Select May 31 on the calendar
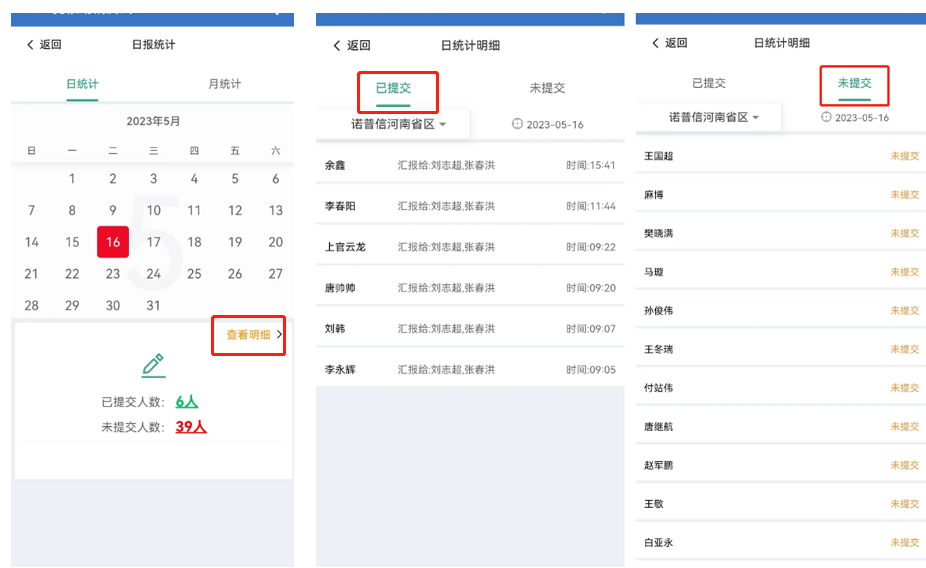The width and height of the screenshot is (926, 568). [x=153, y=305]
